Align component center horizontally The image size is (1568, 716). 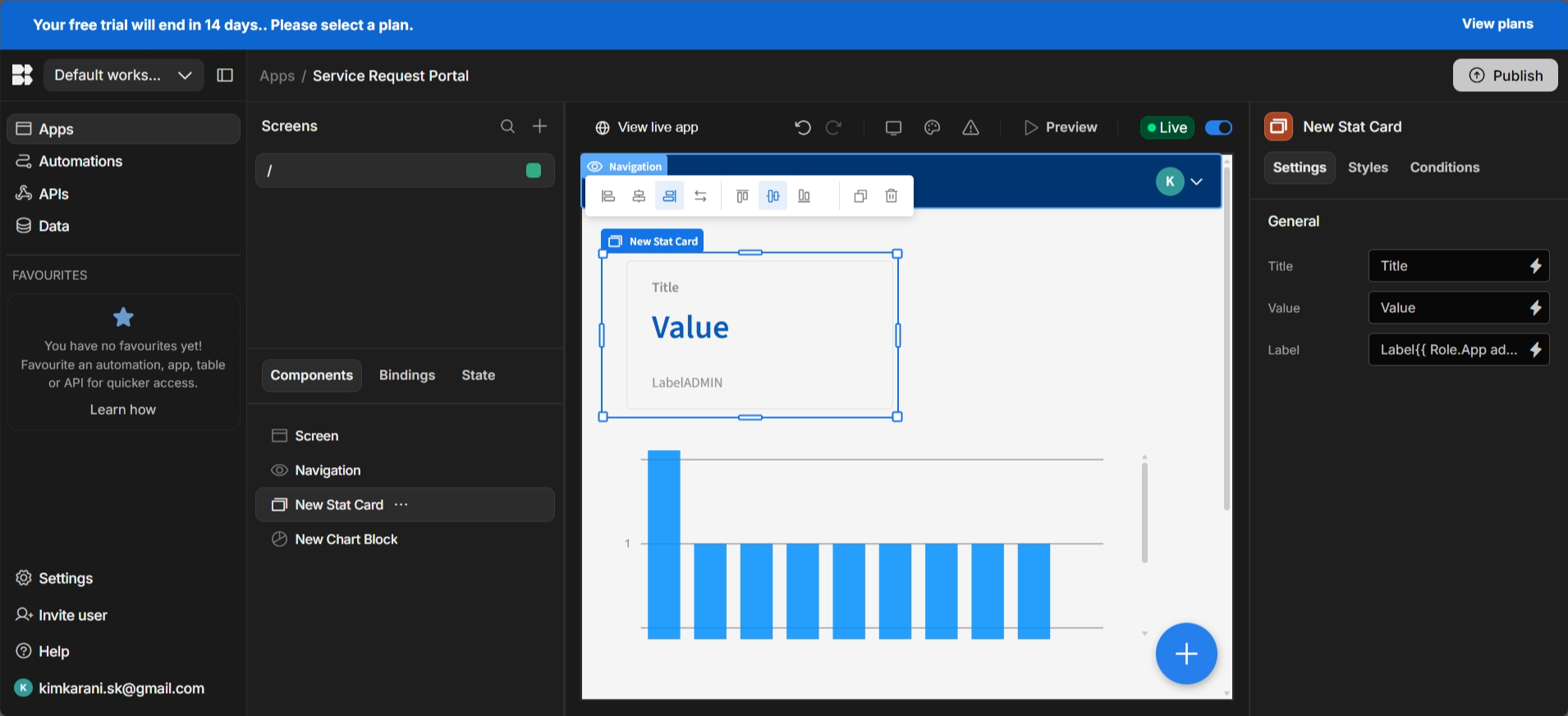tap(639, 196)
